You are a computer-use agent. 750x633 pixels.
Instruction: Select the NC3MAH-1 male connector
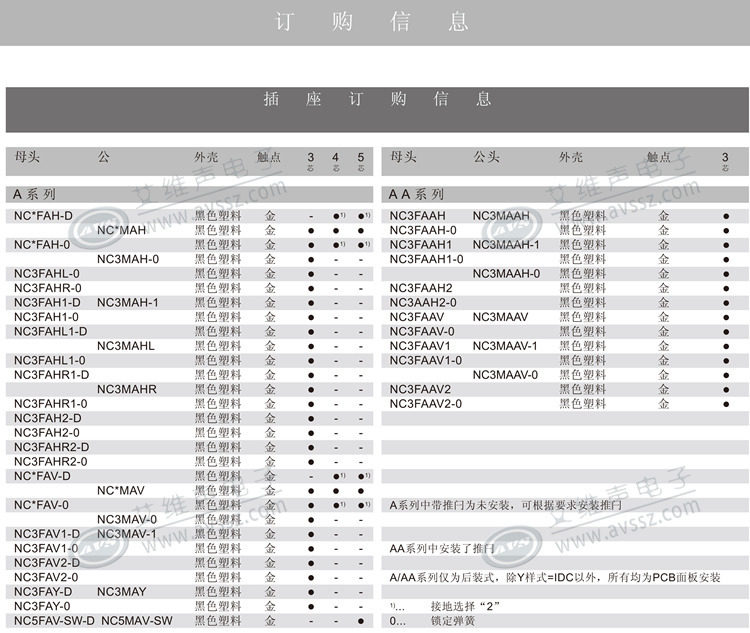[127, 302]
